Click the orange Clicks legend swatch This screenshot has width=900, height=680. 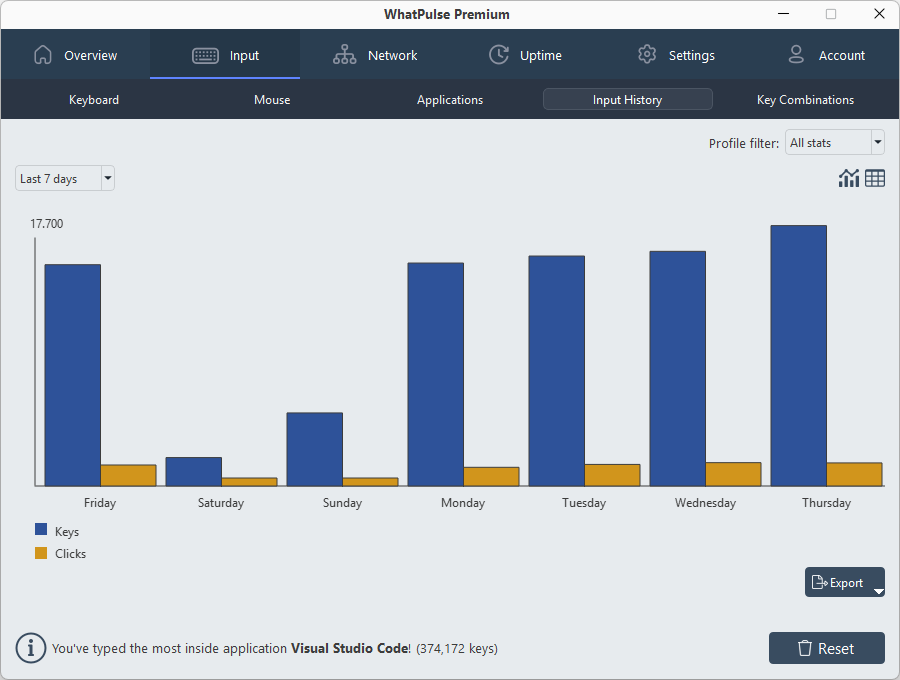(x=41, y=553)
